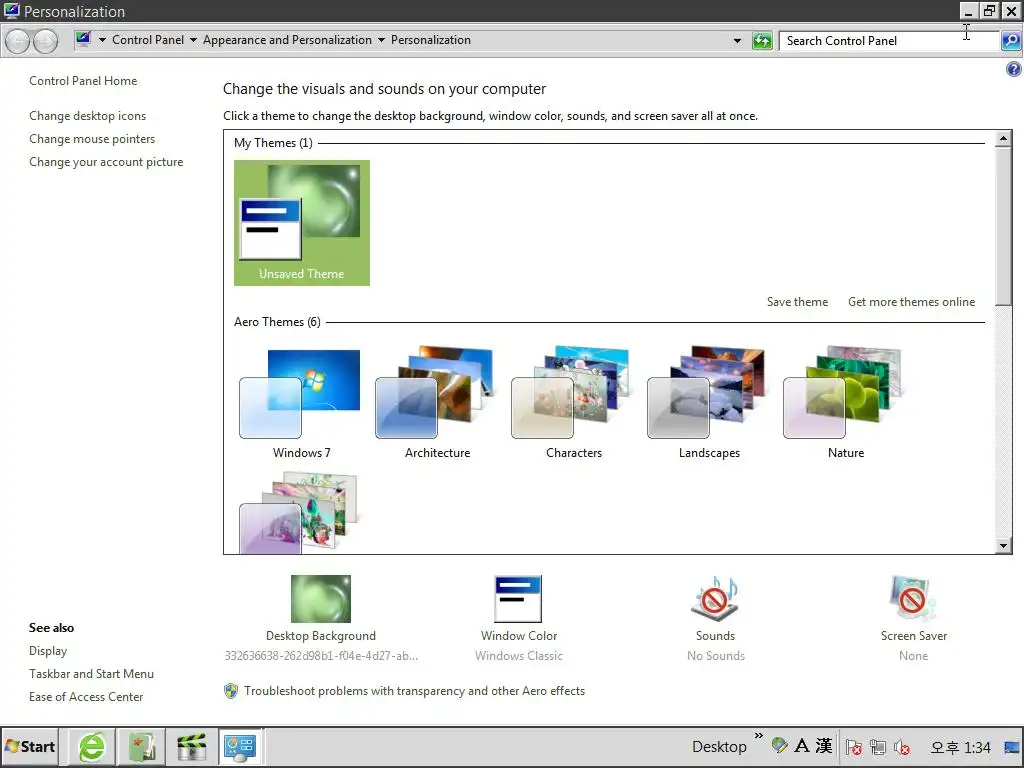This screenshot has height=768, width=1024.
Task: Go back with the Back arrow
Action: [x=18, y=41]
